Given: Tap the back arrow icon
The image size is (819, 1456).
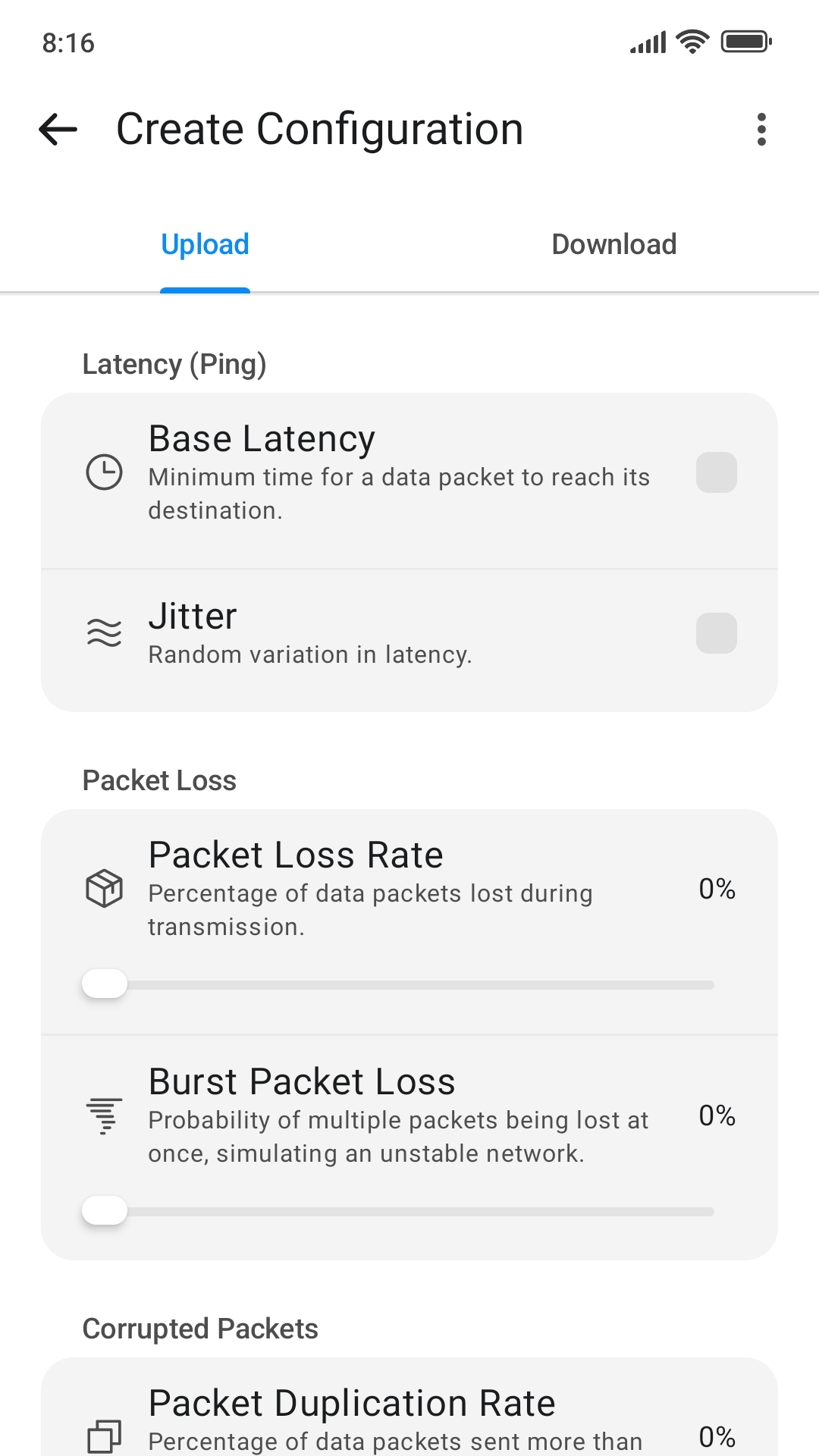Looking at the screenshot, I should [58, 130].
